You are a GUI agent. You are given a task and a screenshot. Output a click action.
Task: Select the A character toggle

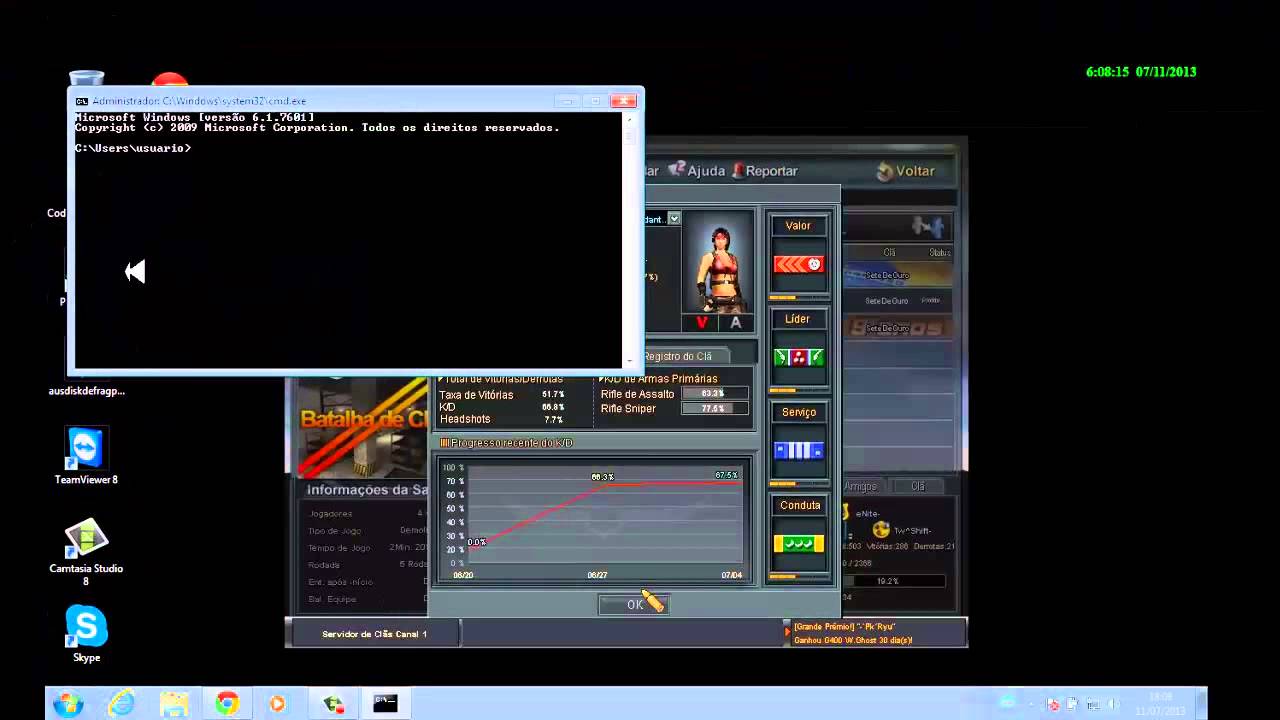click(736, 322)
